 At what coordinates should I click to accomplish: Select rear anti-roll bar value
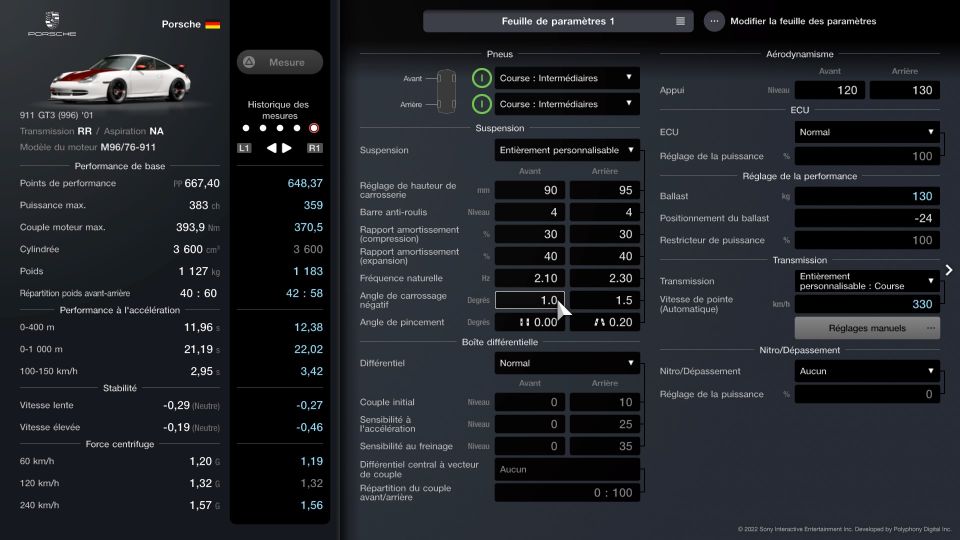pos(605,212)
